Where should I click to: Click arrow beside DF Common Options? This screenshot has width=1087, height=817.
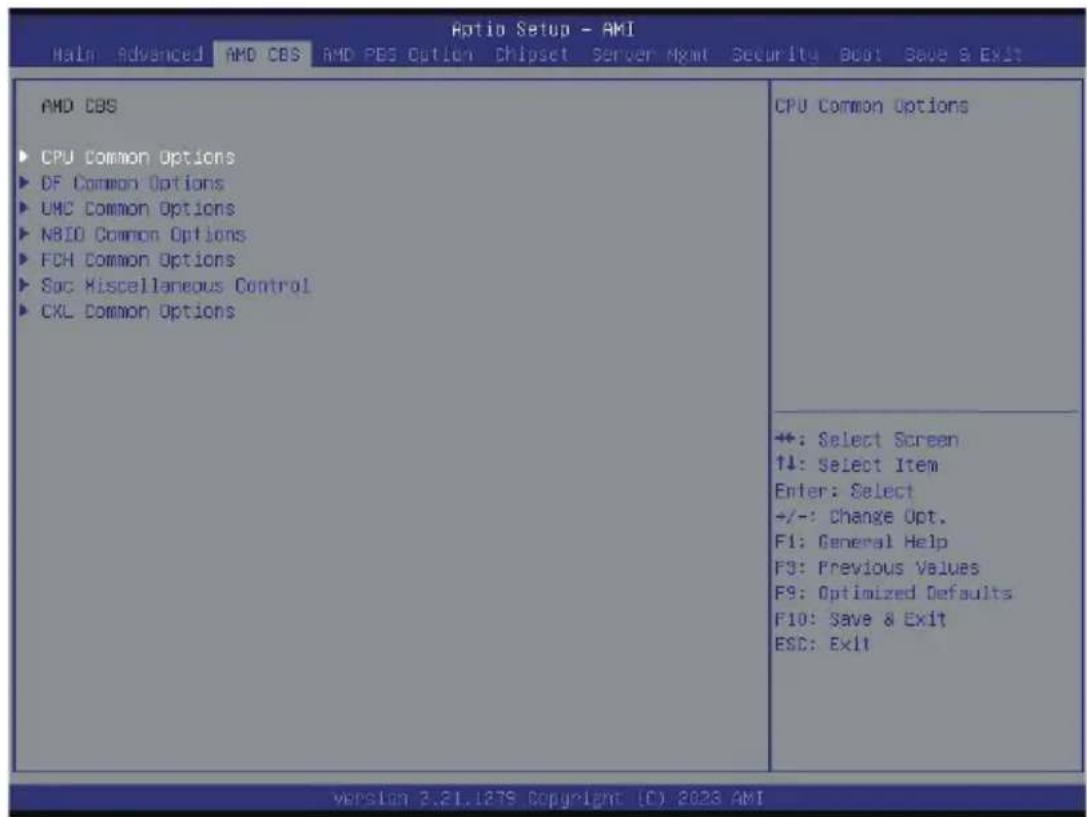24,182
